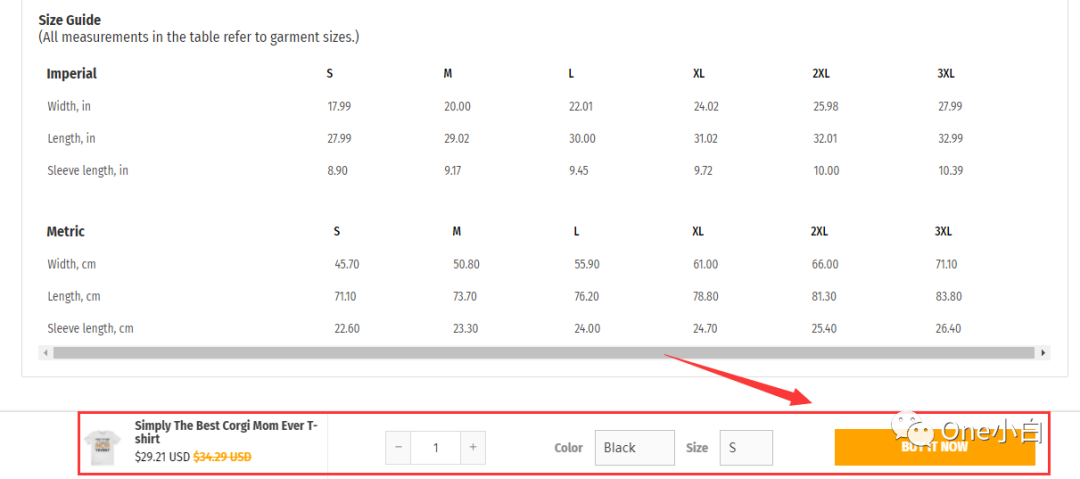This screenshot has height=479, width=1080.
Task: Click the sleeve length value 10.39
Action: tap(950, 171)
